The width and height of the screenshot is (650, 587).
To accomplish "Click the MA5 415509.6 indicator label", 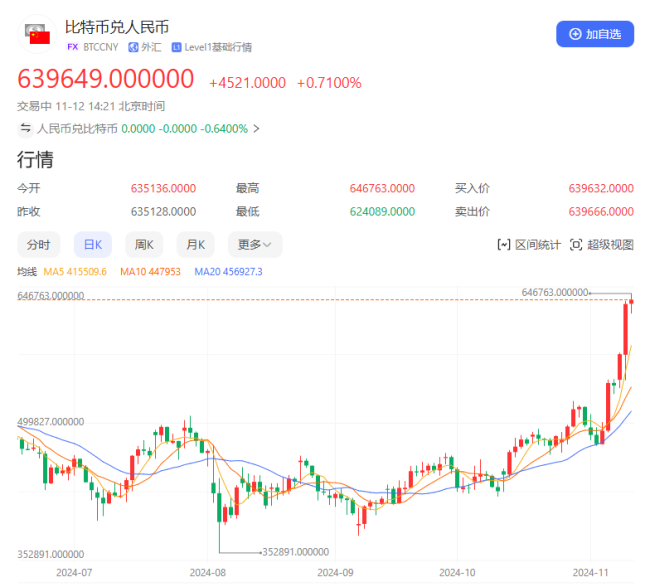I will tap(75, 272).
